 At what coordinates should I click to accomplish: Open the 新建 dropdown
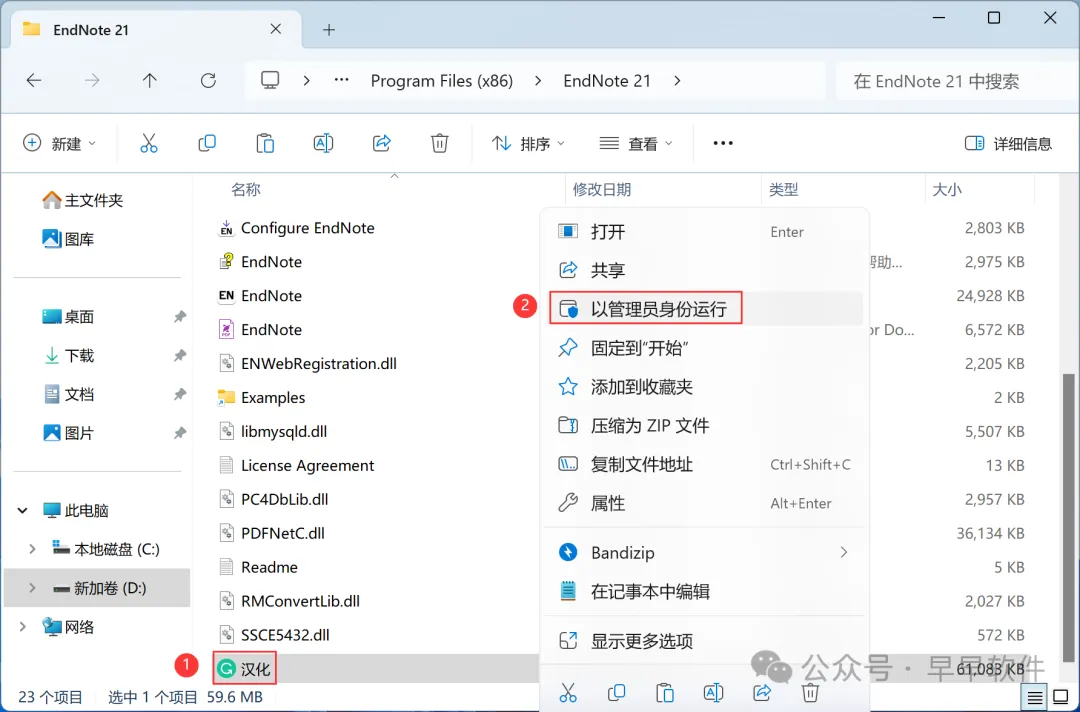coord(59,143)
